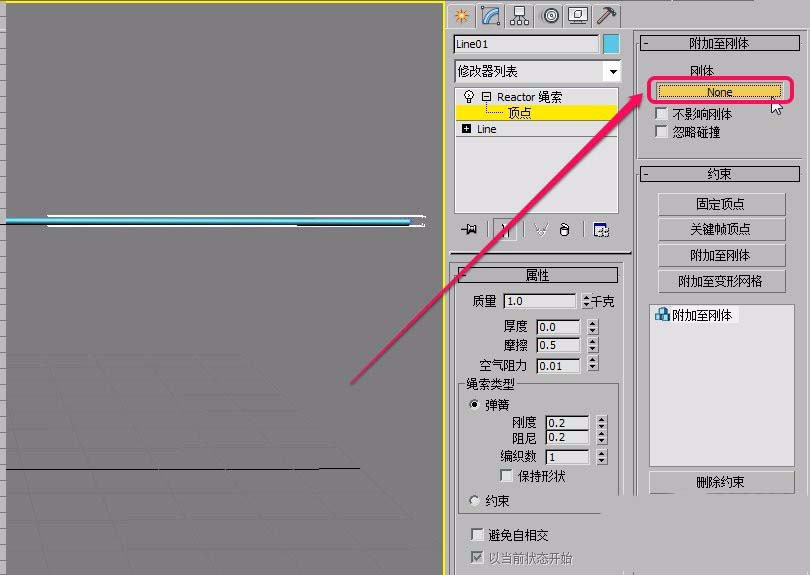Click the Pin Stack icon

pos(469,229)
